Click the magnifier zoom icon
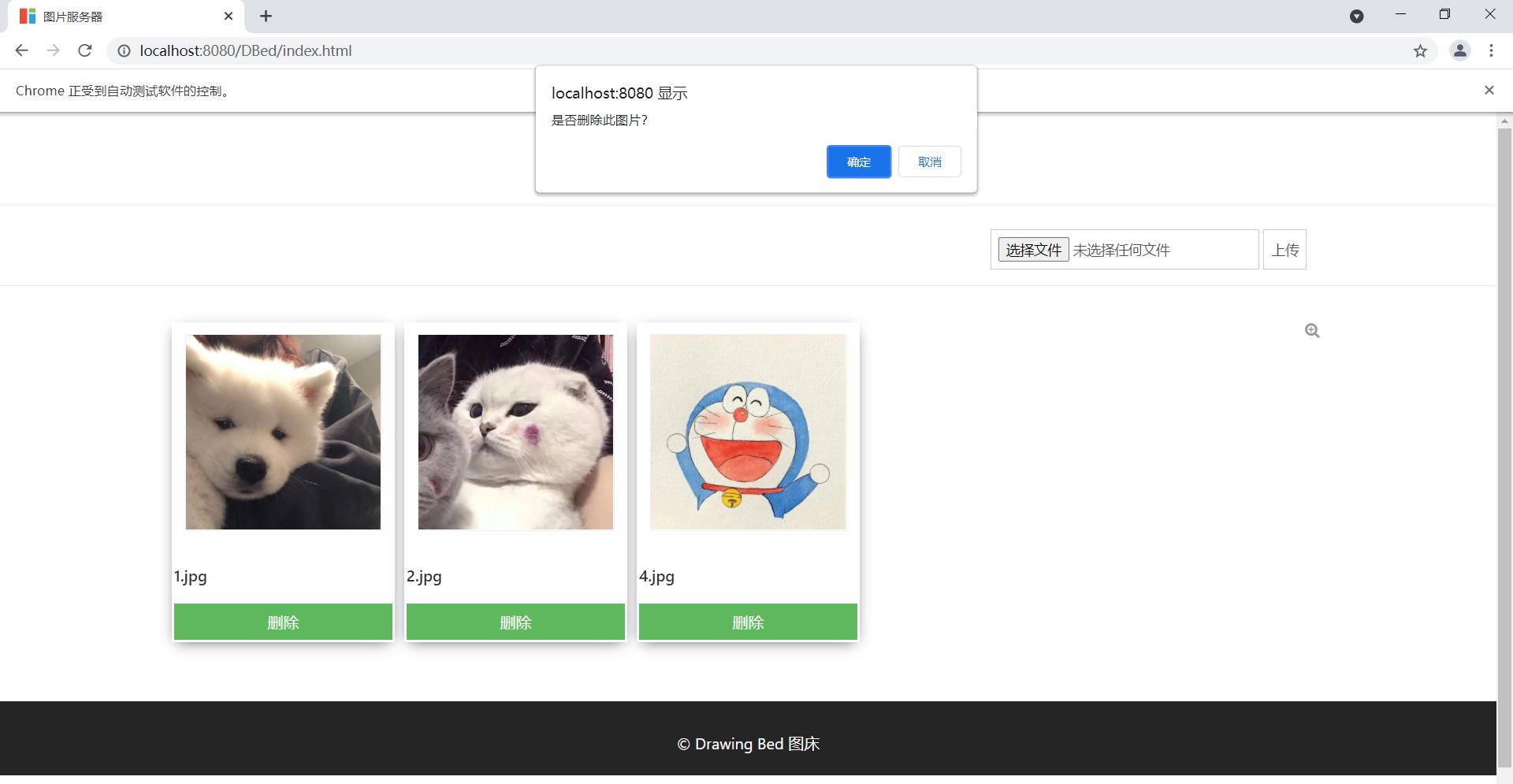This screenshot has height=784, width=1513. 1312,331
